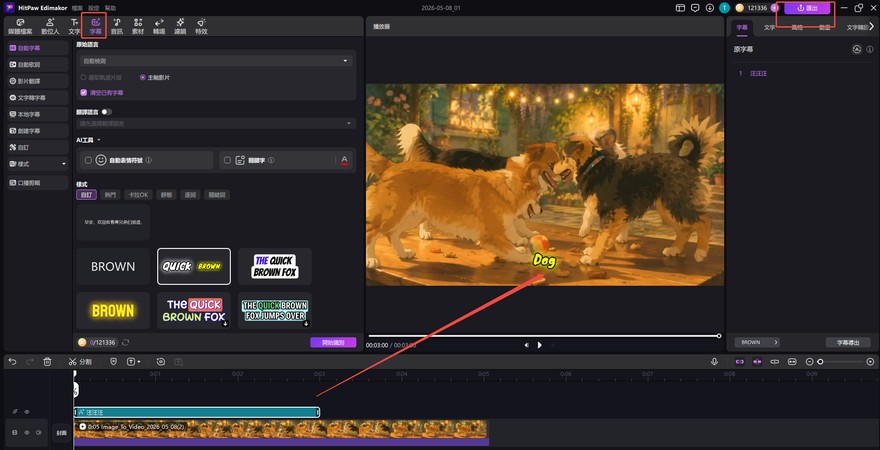880x450 pixels.
Task: Refresh the credits counter
Action: point(126,342)
